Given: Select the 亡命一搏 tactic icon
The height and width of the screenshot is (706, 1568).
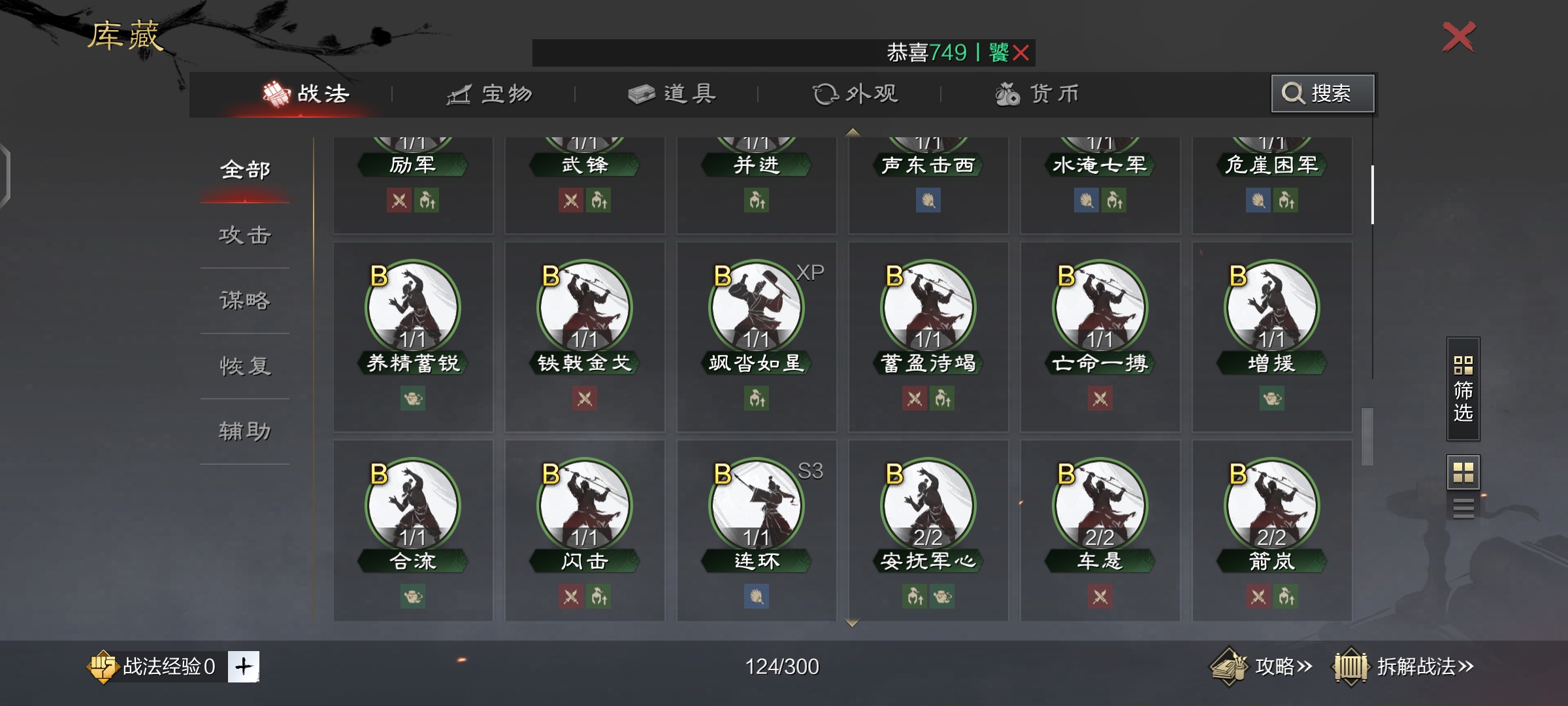Looking at the screenshot, I should pos(1100,307).
